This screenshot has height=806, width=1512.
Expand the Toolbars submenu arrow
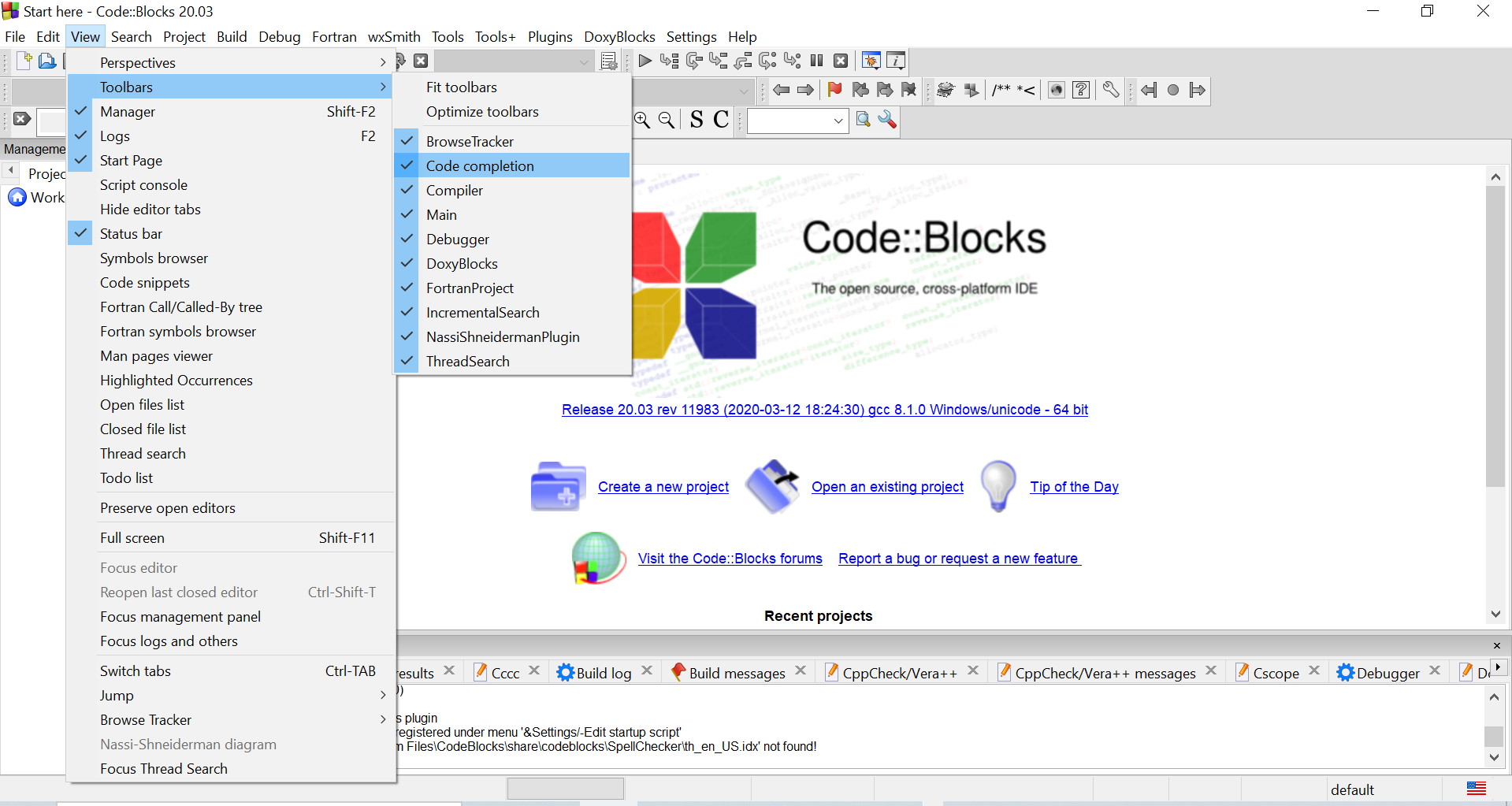point(383,87)
